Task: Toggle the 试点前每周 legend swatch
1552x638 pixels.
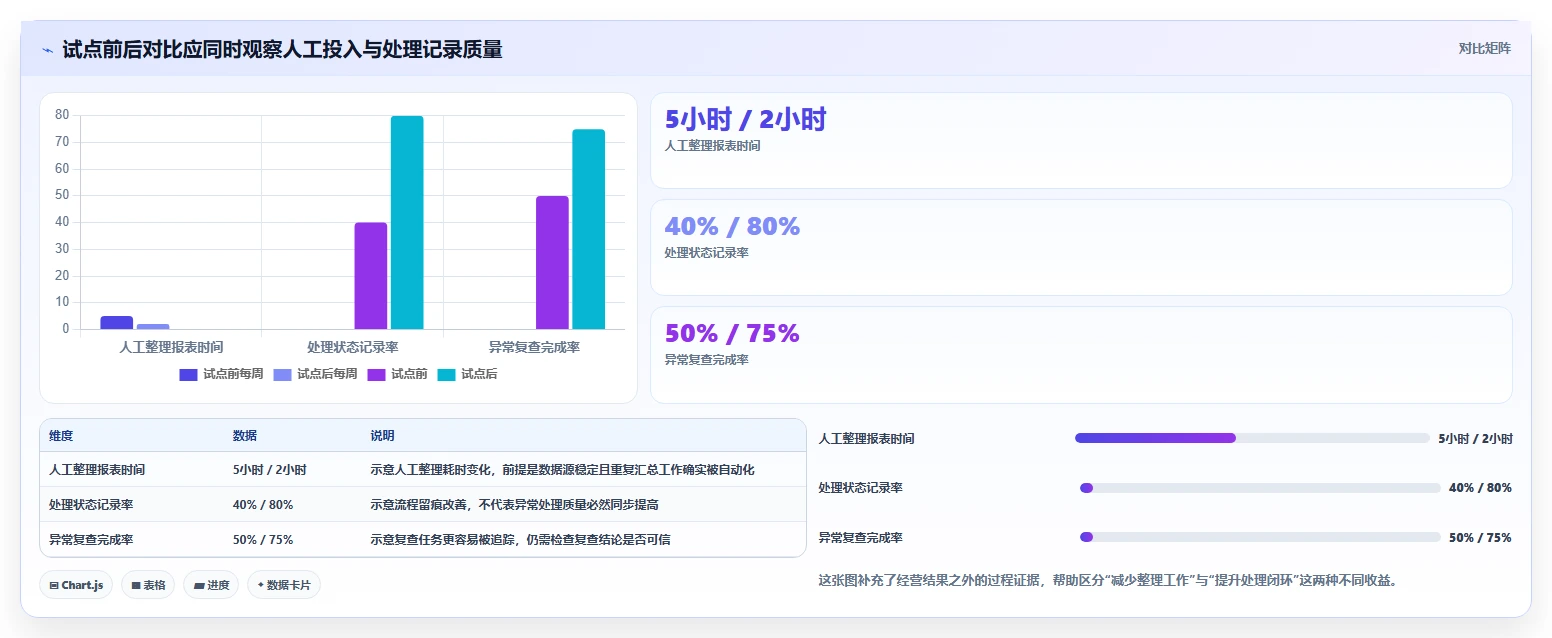Action: [188, 375]
